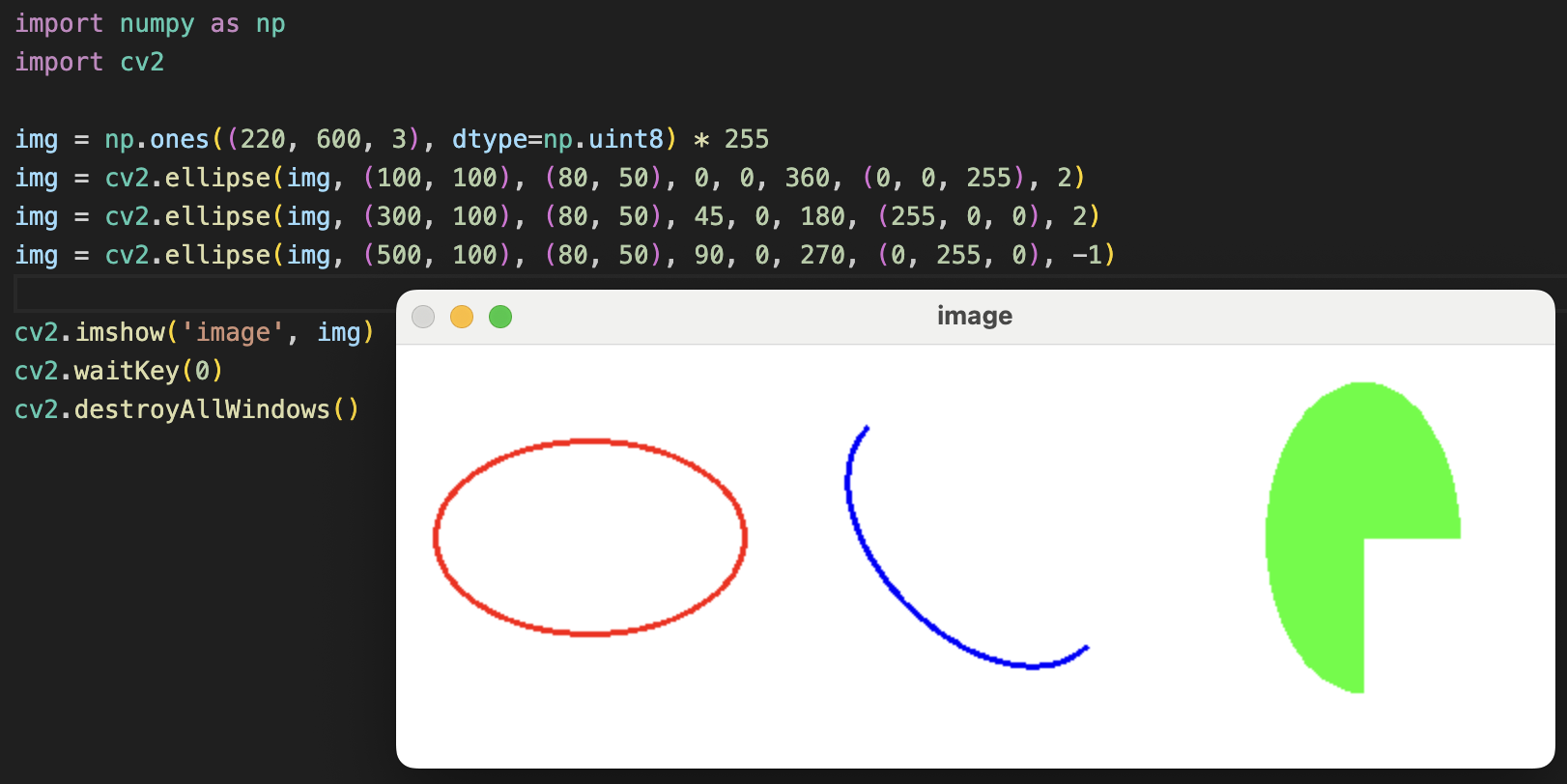Viewport: 1567px width, 784px height.
Task: Click the 'import cv2' code line
Action: point(90,63)
